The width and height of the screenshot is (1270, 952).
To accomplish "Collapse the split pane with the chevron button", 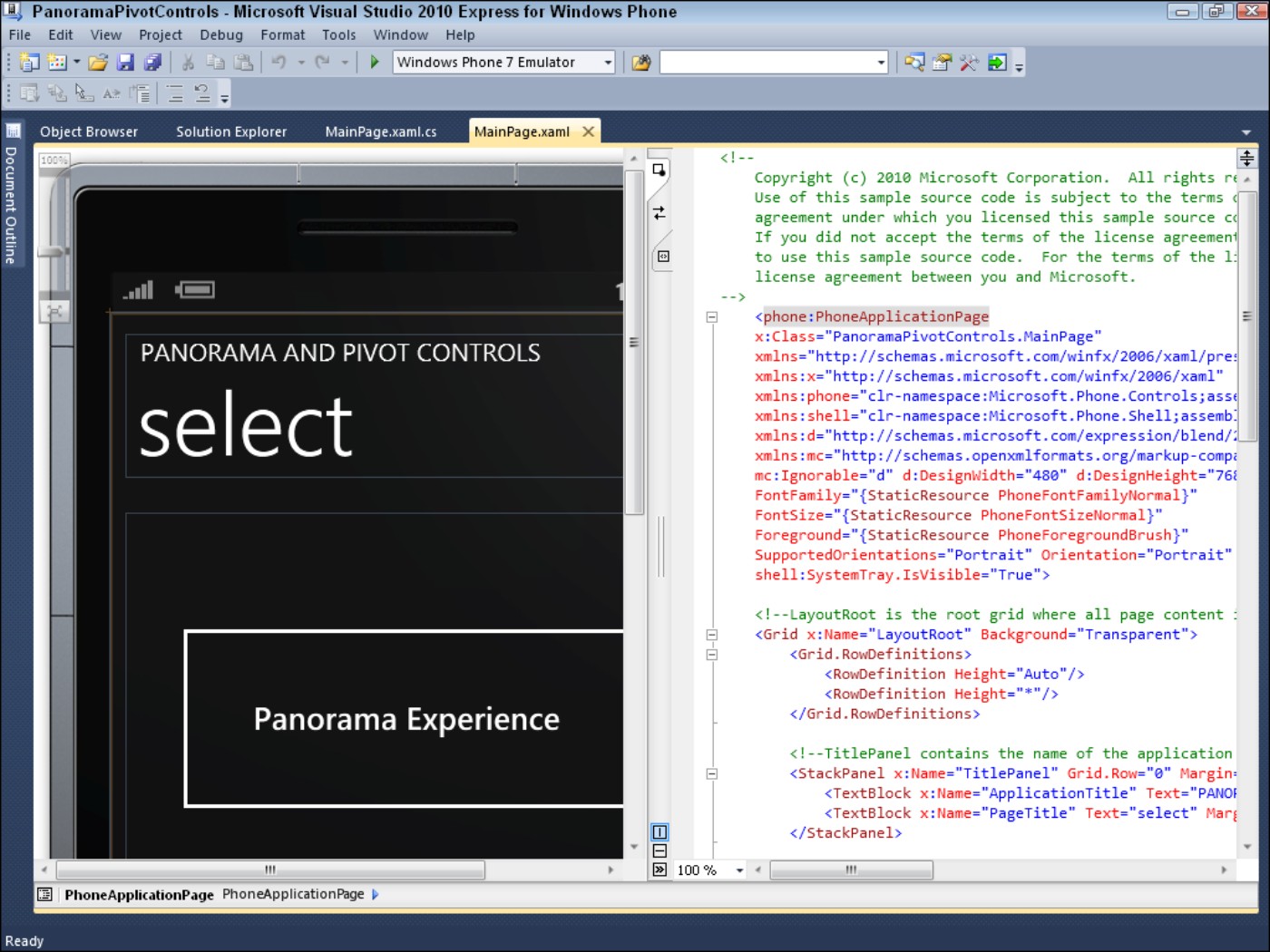I will tap(659, 869).
